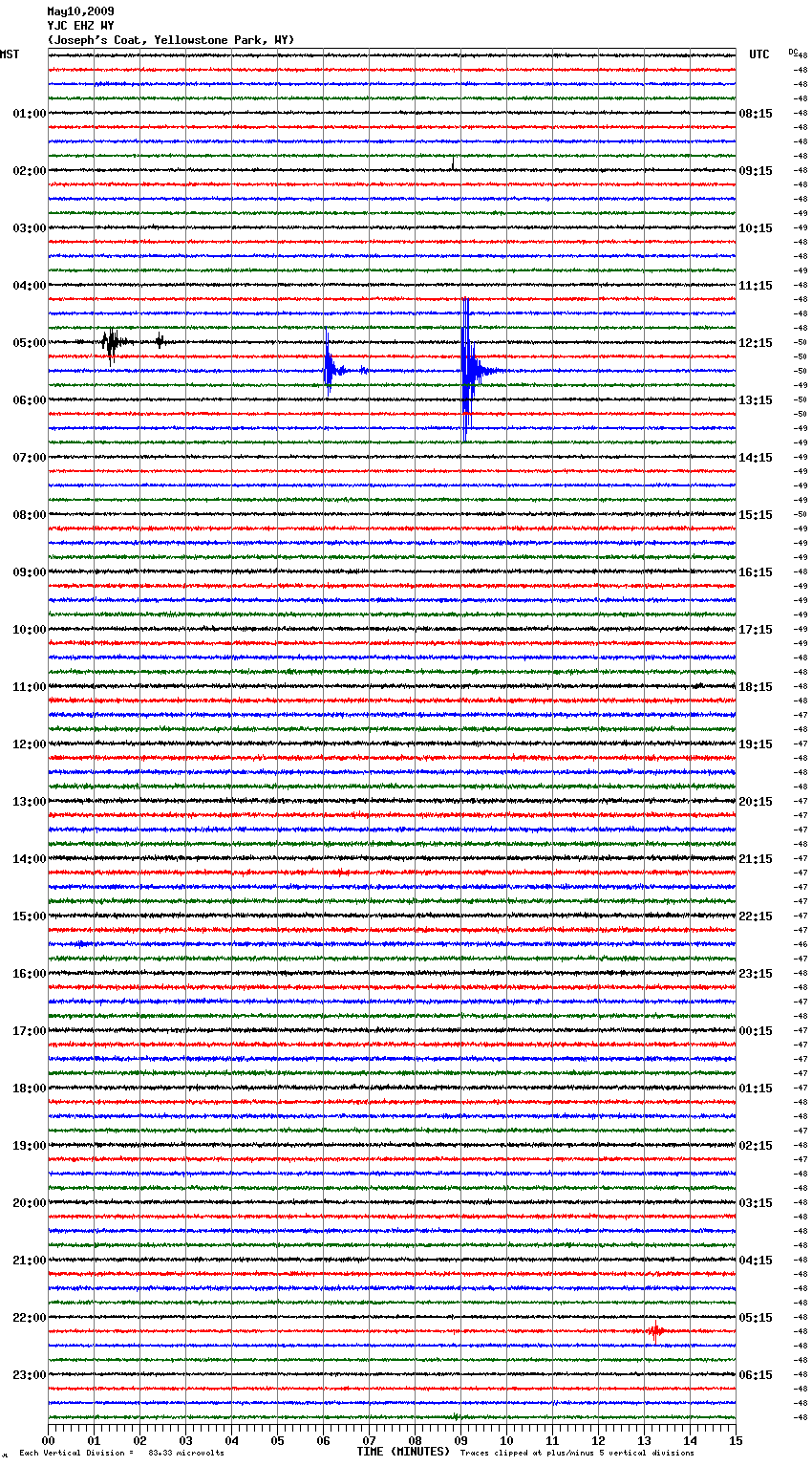
Task: Click the large blue clipped event near minute 9
Action: coord(468,370)
